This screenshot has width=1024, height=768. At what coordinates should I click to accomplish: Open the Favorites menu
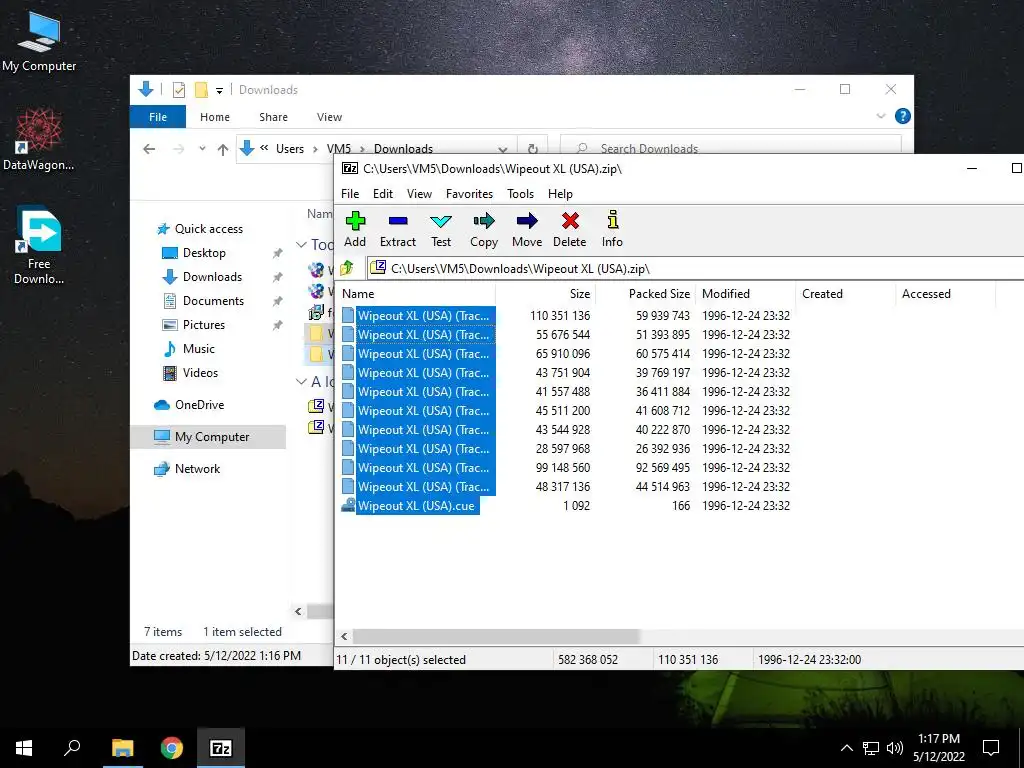tap(470, 194)
